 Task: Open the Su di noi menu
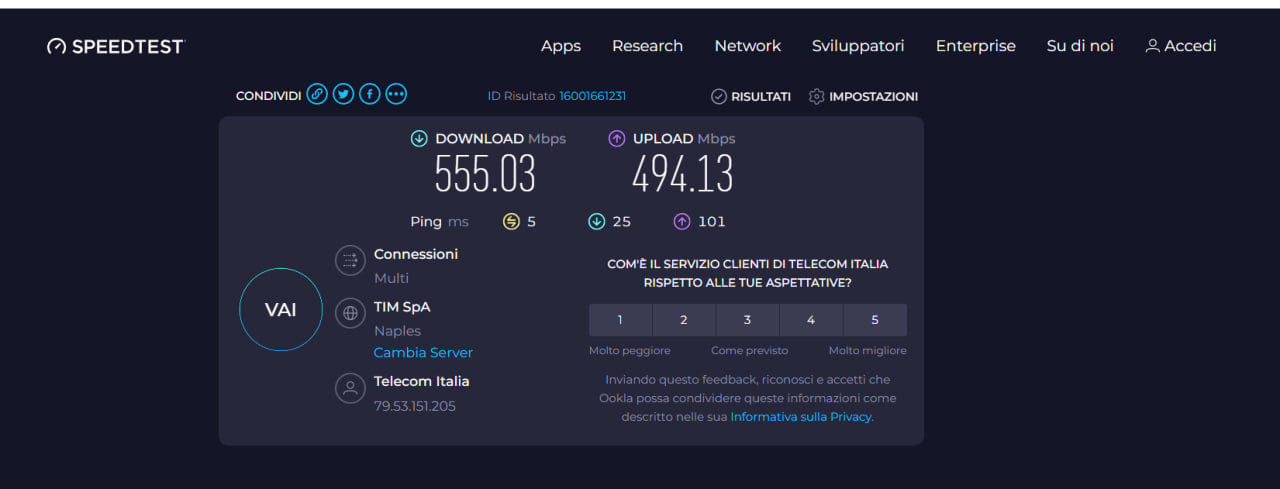tap(1080, 46)
